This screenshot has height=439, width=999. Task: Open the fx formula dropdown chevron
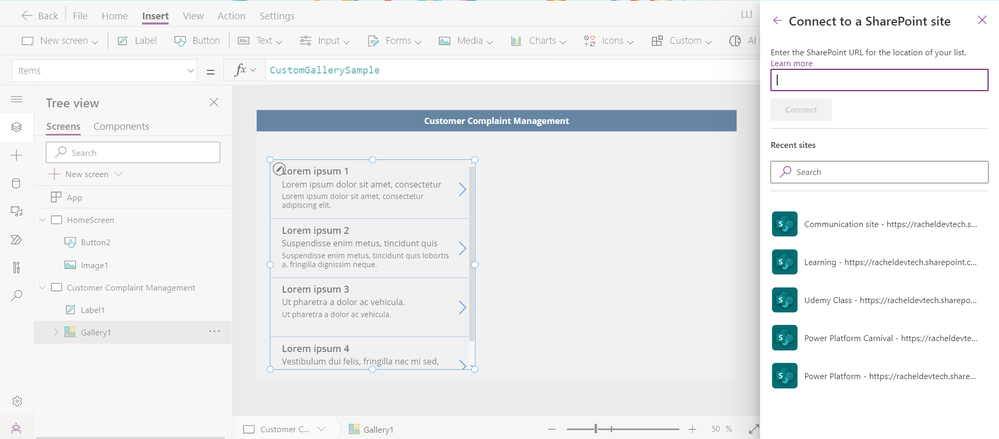point(253,71)
